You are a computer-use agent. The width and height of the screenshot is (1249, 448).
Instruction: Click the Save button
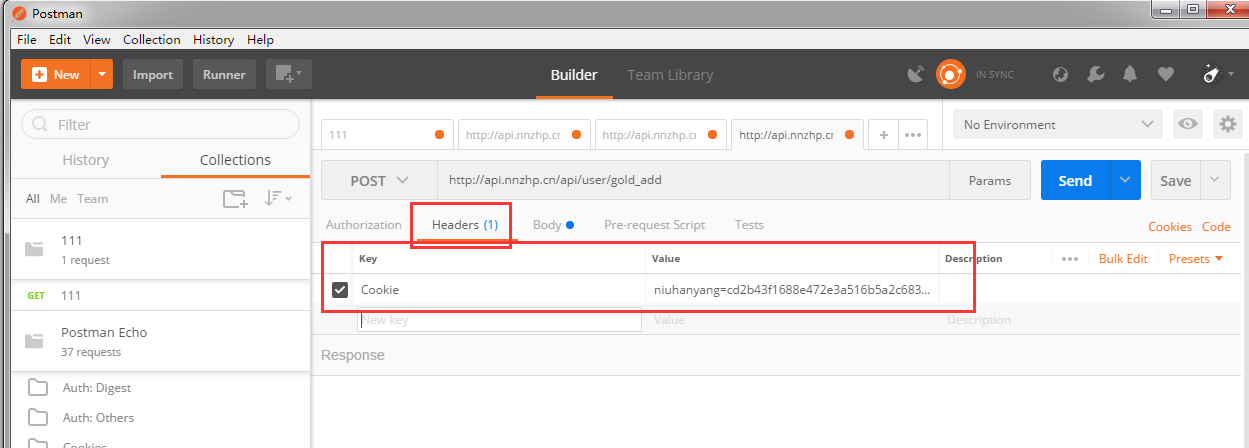[1175, 181]
